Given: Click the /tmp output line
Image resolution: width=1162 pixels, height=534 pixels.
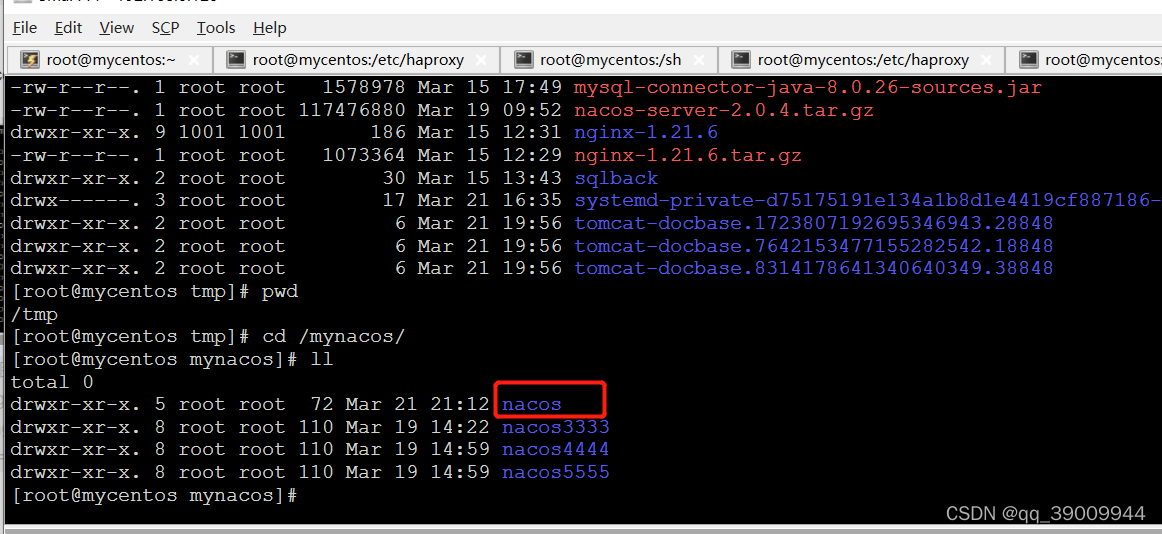Looking at the screenshot, I should click(34, 314).
